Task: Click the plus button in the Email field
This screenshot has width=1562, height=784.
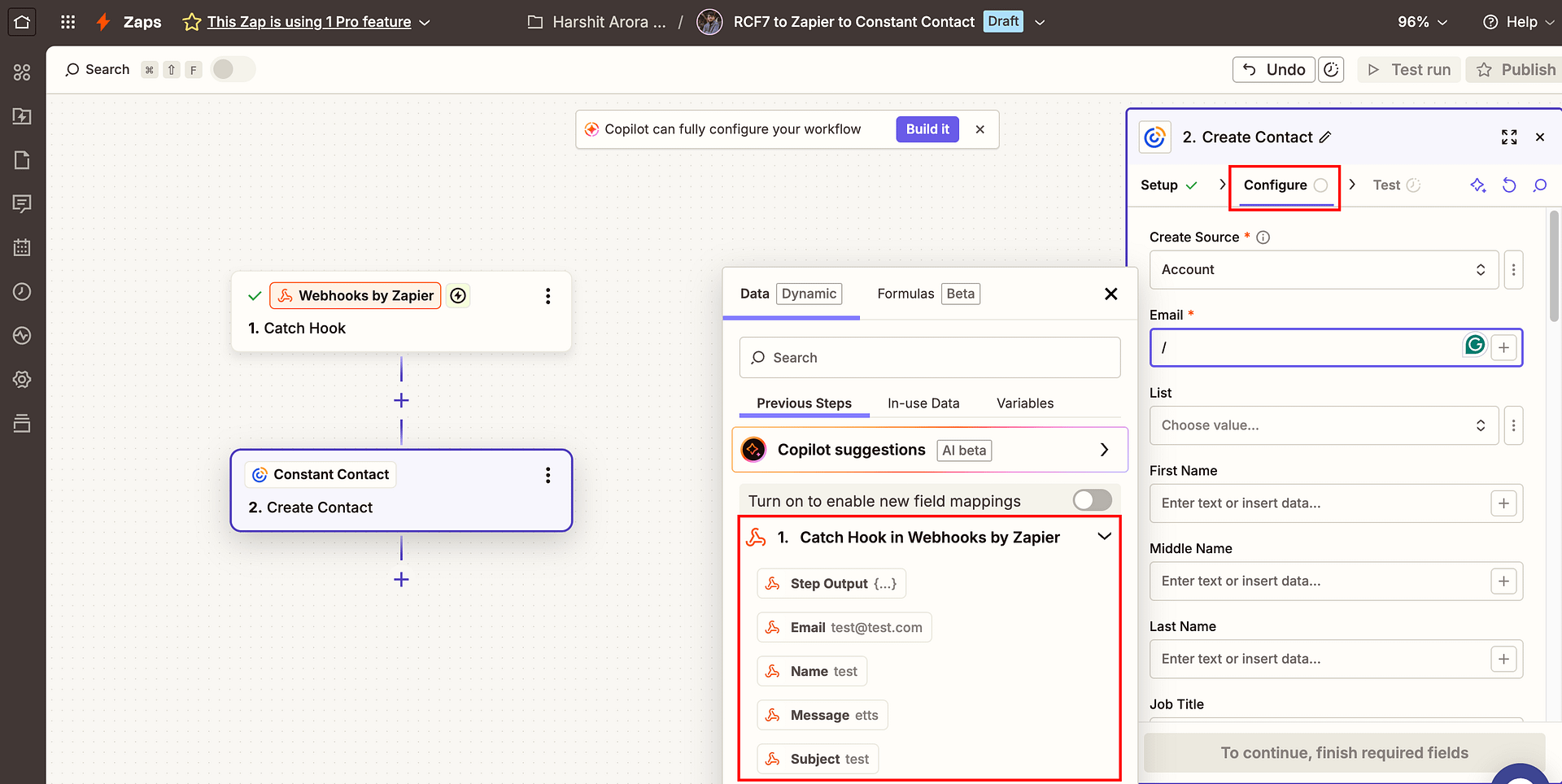Action: point(1503,348)
